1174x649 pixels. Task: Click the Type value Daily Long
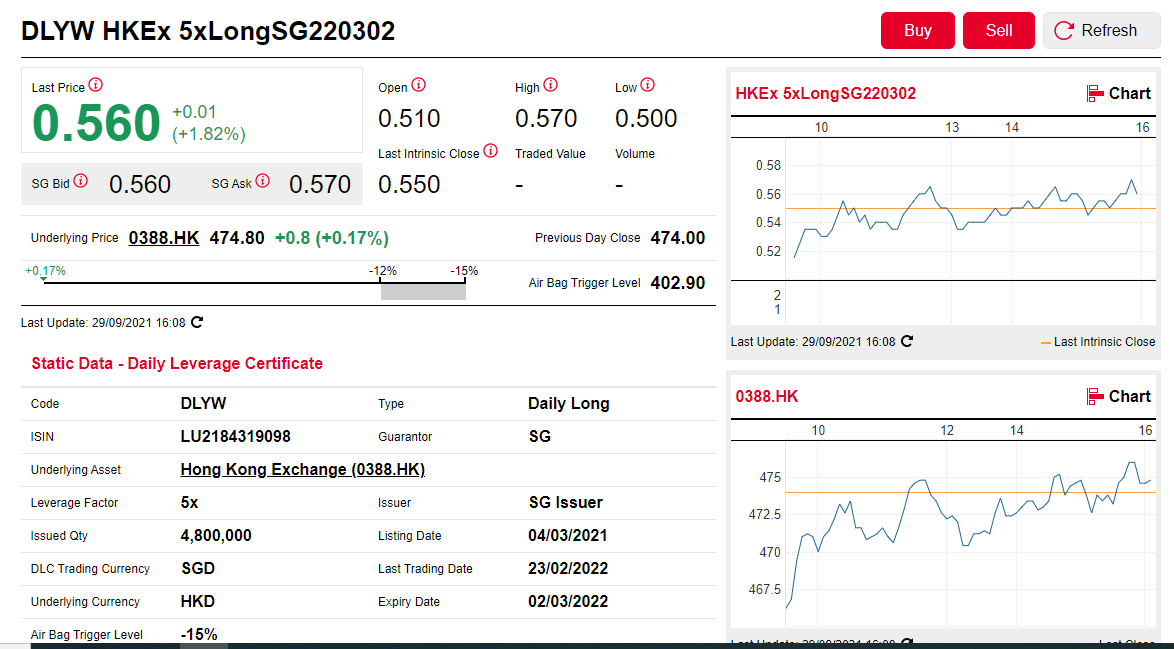(x=568, y=403)
